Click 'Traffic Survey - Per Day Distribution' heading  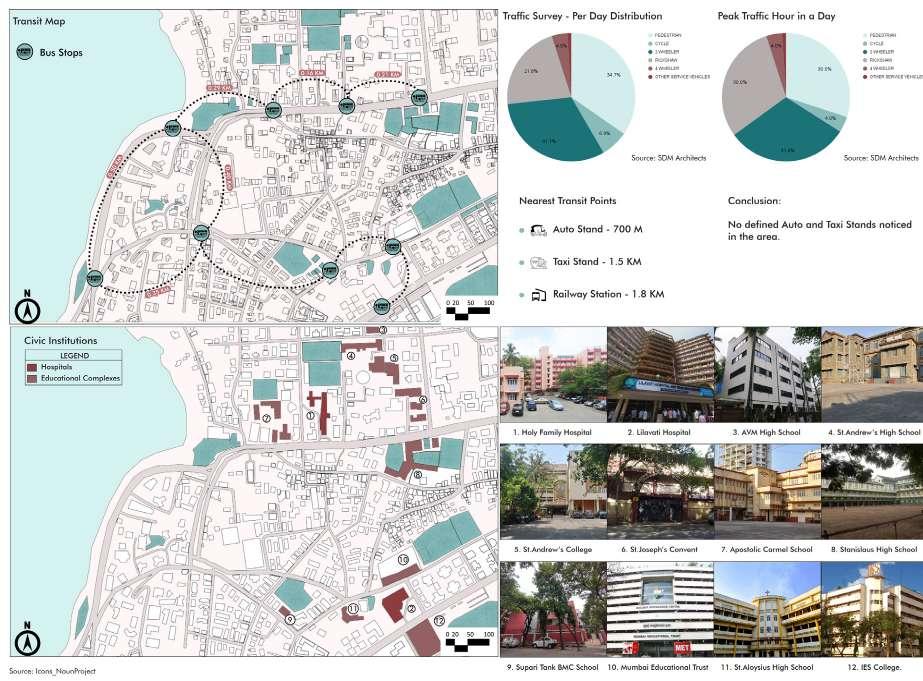[x=582, y=16]
